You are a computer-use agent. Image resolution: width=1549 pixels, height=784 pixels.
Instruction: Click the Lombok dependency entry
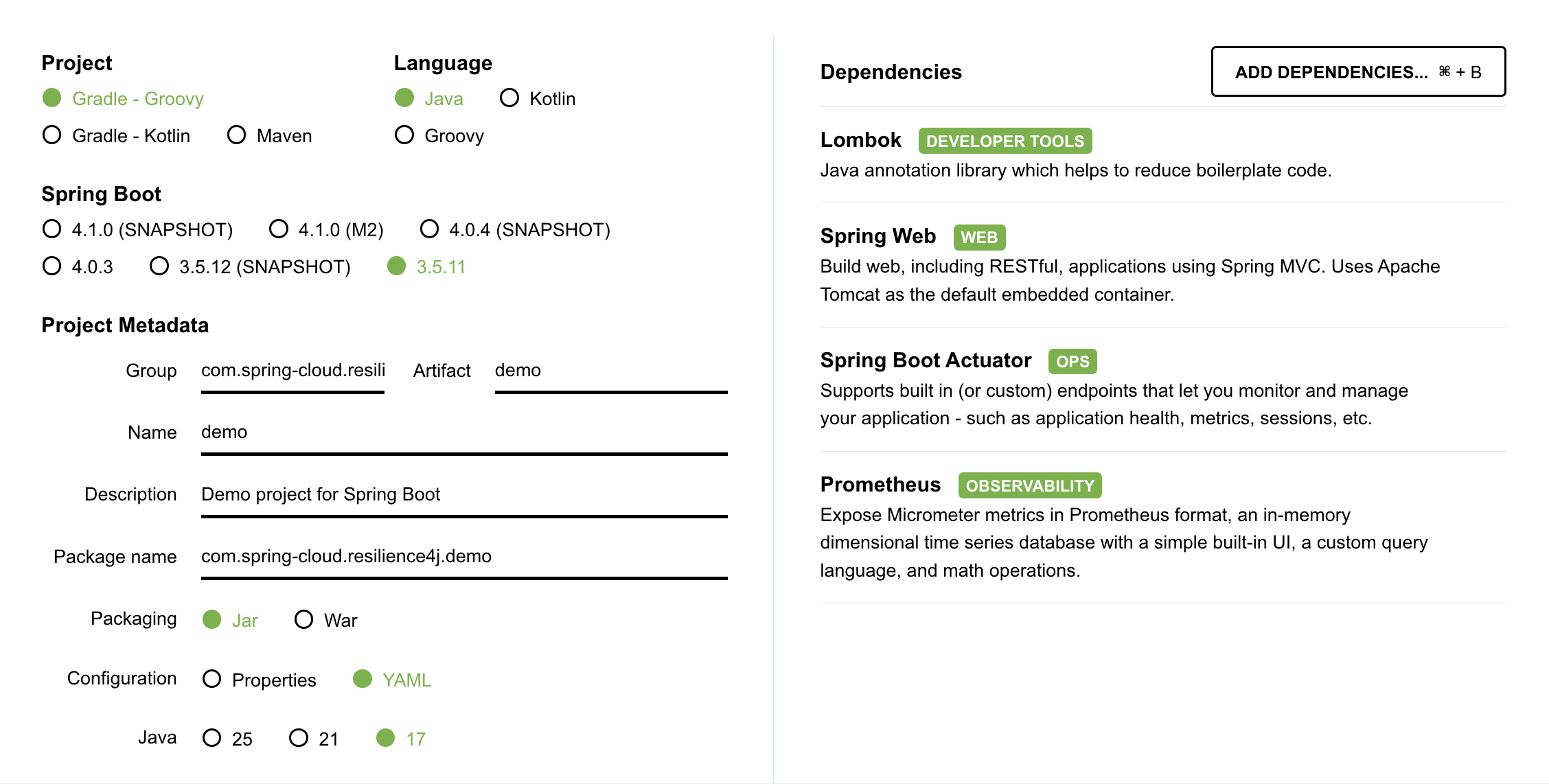(x=861, y=141)
